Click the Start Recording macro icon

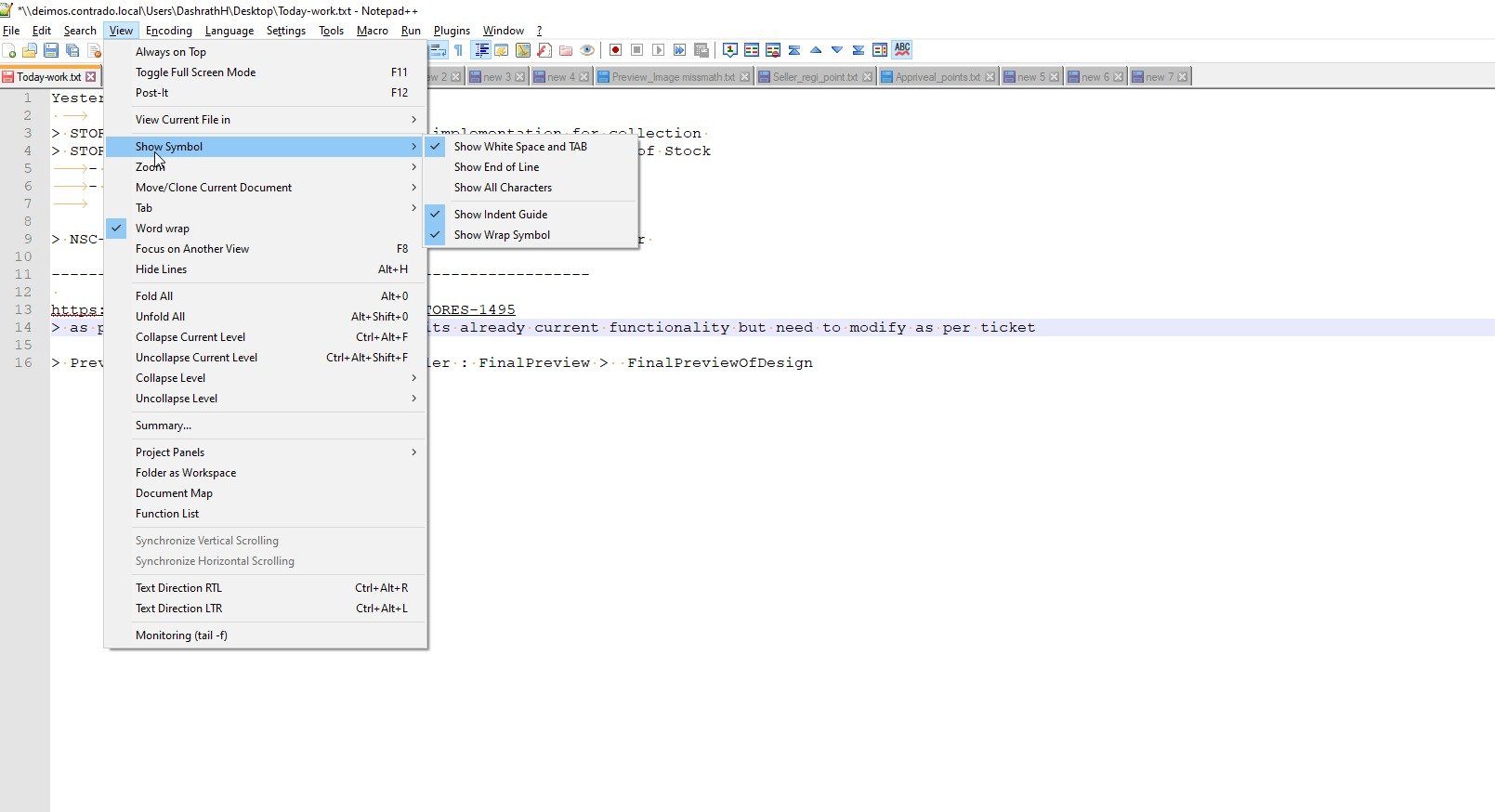coord(615,50)
